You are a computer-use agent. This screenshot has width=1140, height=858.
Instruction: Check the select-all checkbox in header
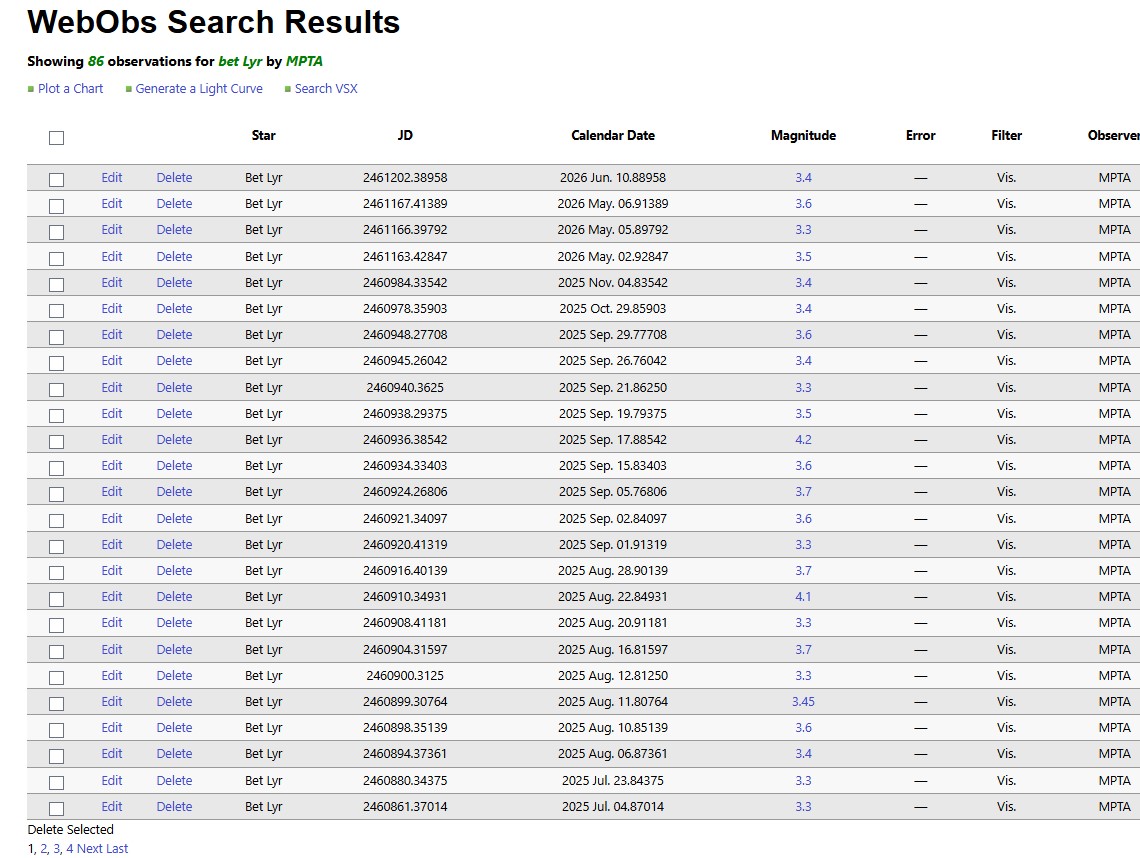coord(56,138)
